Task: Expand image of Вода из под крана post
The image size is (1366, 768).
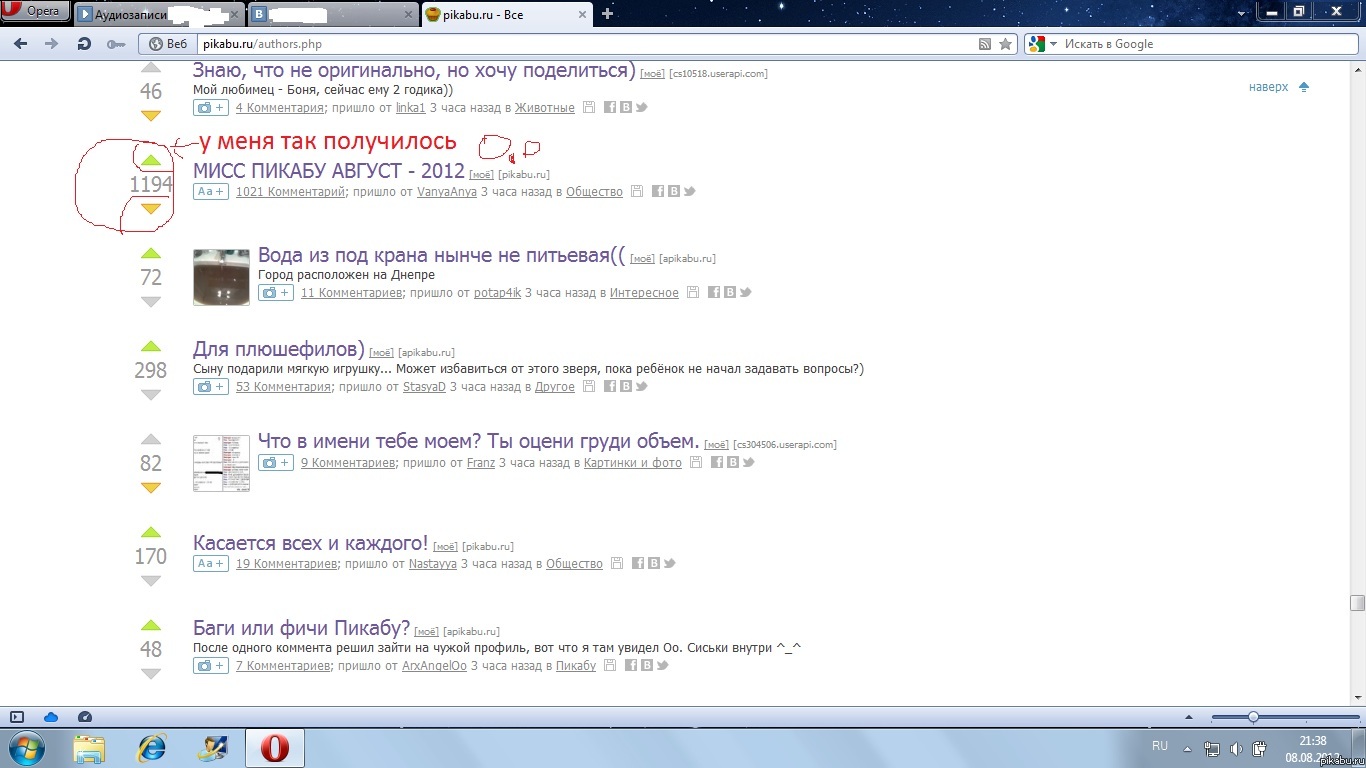Action: tap(276, 293)
